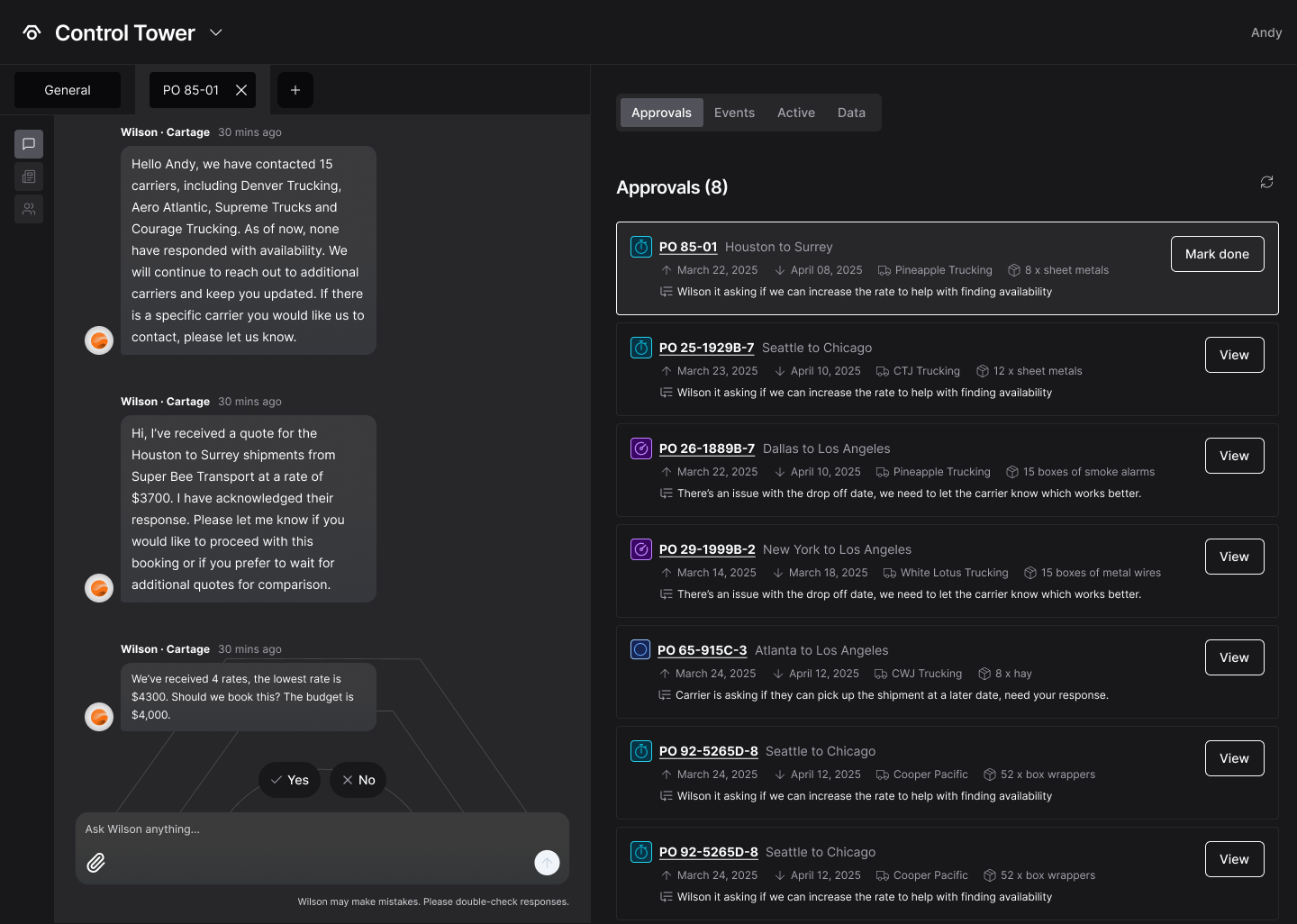Open the documents sidebar icon
Viewport: 1297px width, 924px height.
point(29,177)
